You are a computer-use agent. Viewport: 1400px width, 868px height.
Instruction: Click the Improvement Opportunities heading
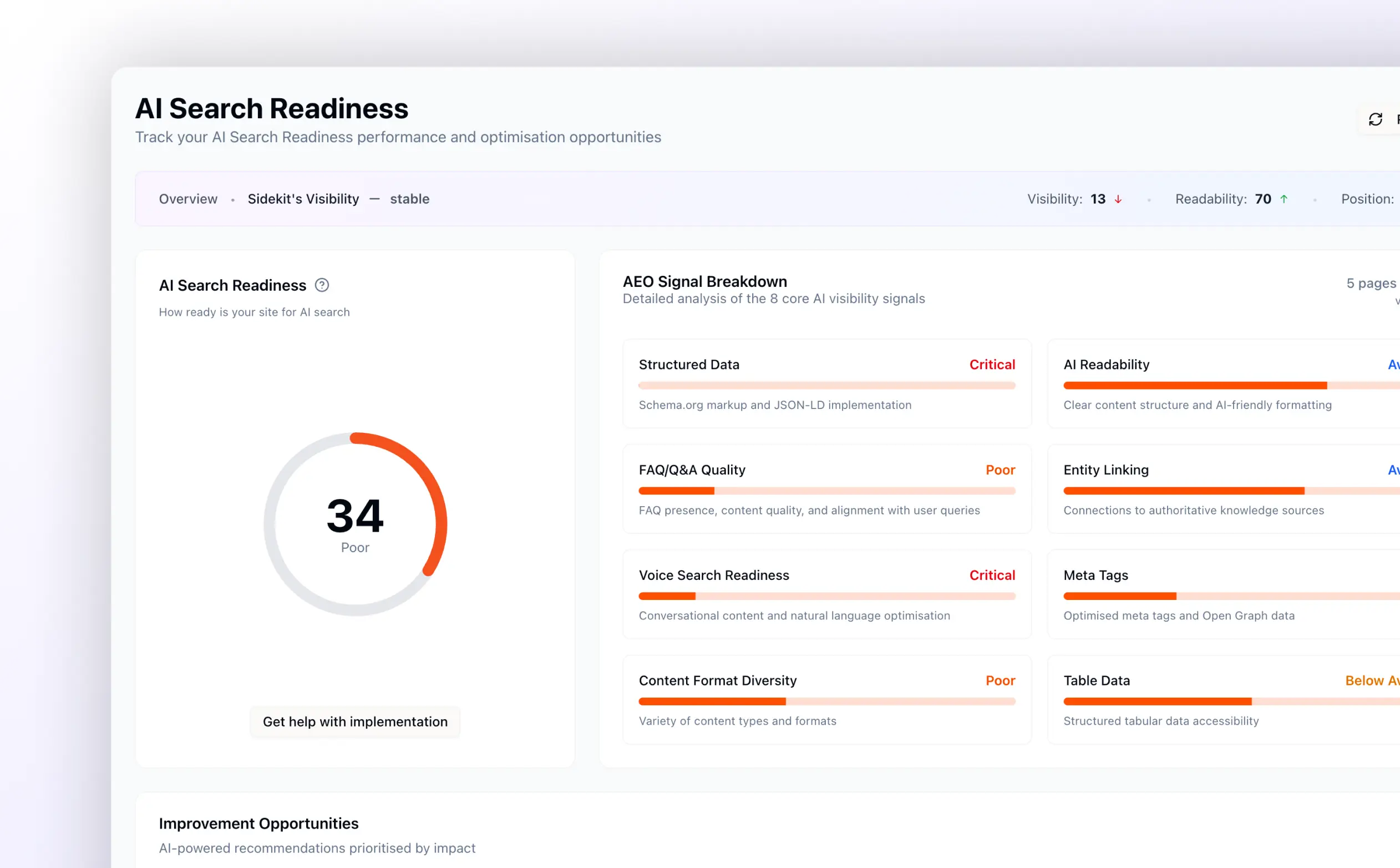258,824
